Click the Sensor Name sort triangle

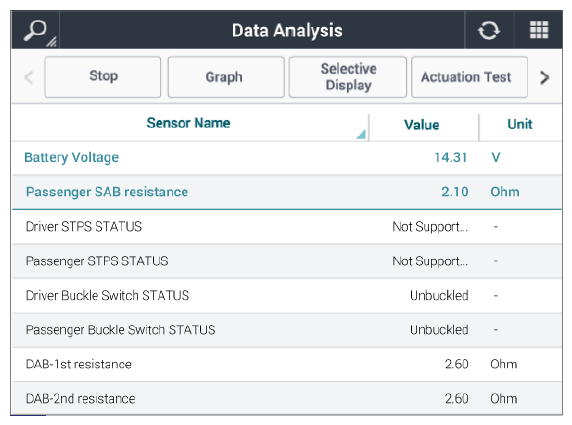point(361,134)
